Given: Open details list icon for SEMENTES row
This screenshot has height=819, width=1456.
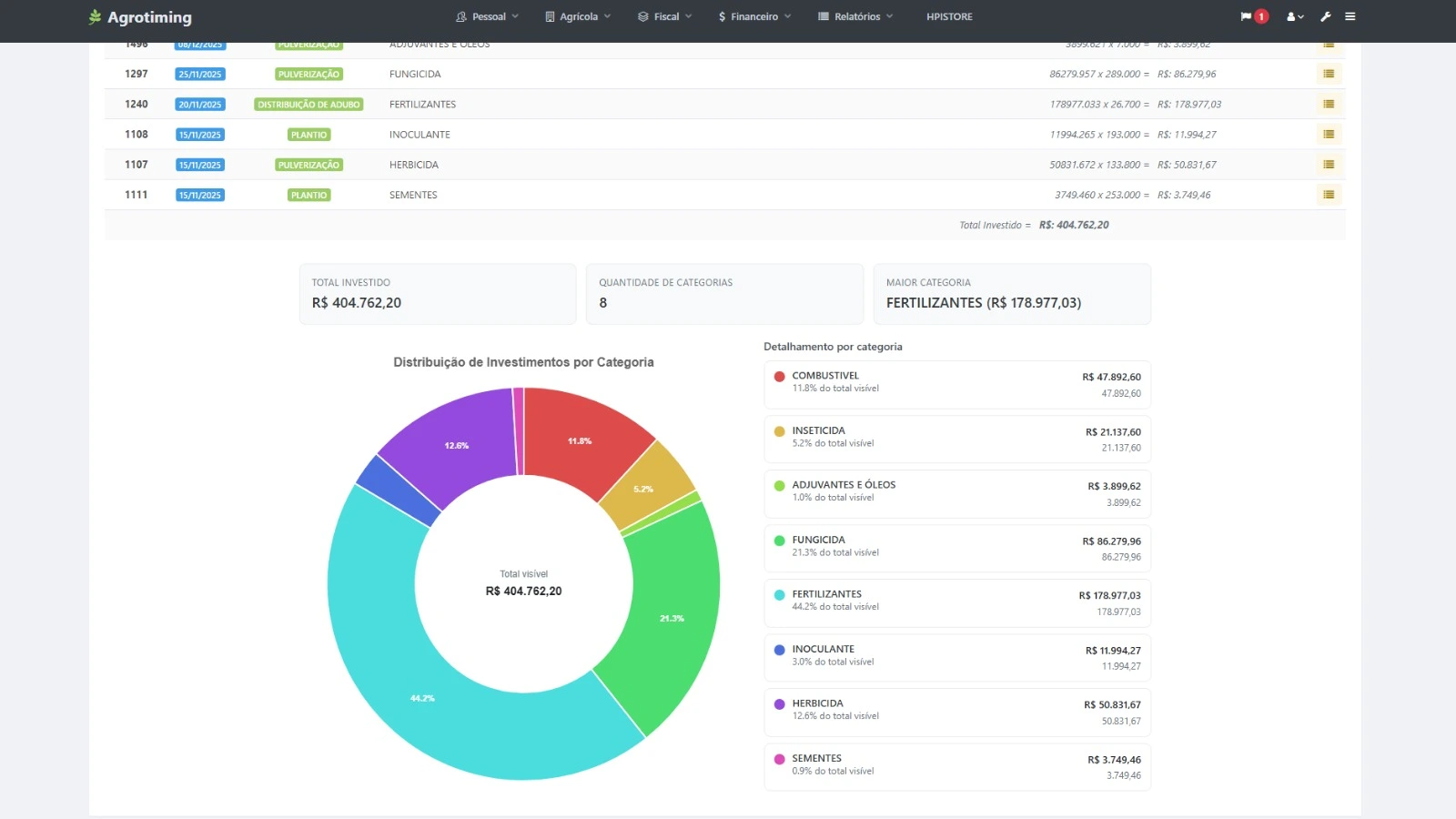Looking at the screenshot, I should point(1329,195).
